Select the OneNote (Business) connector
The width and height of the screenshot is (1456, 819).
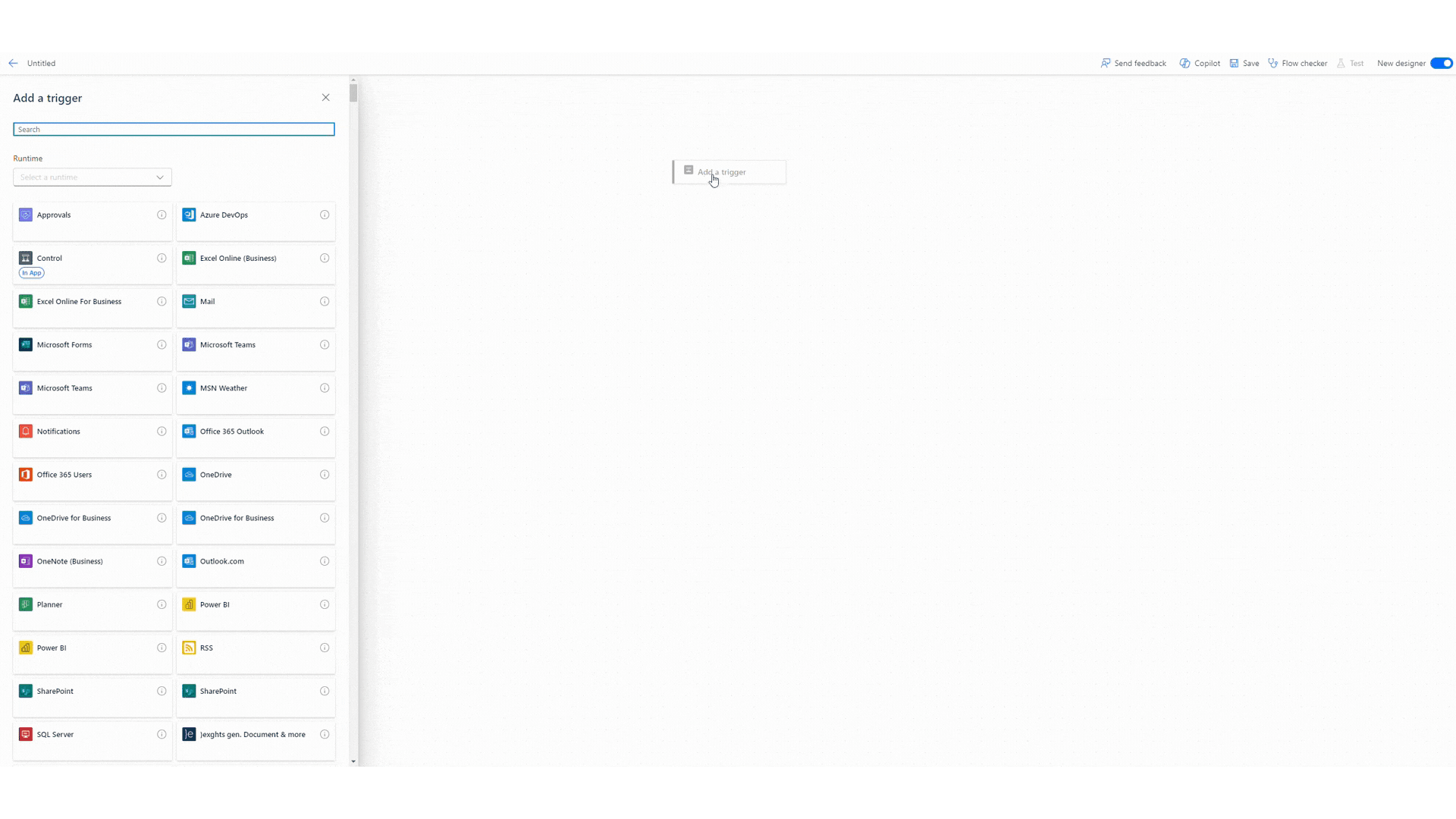click(93, 567)
